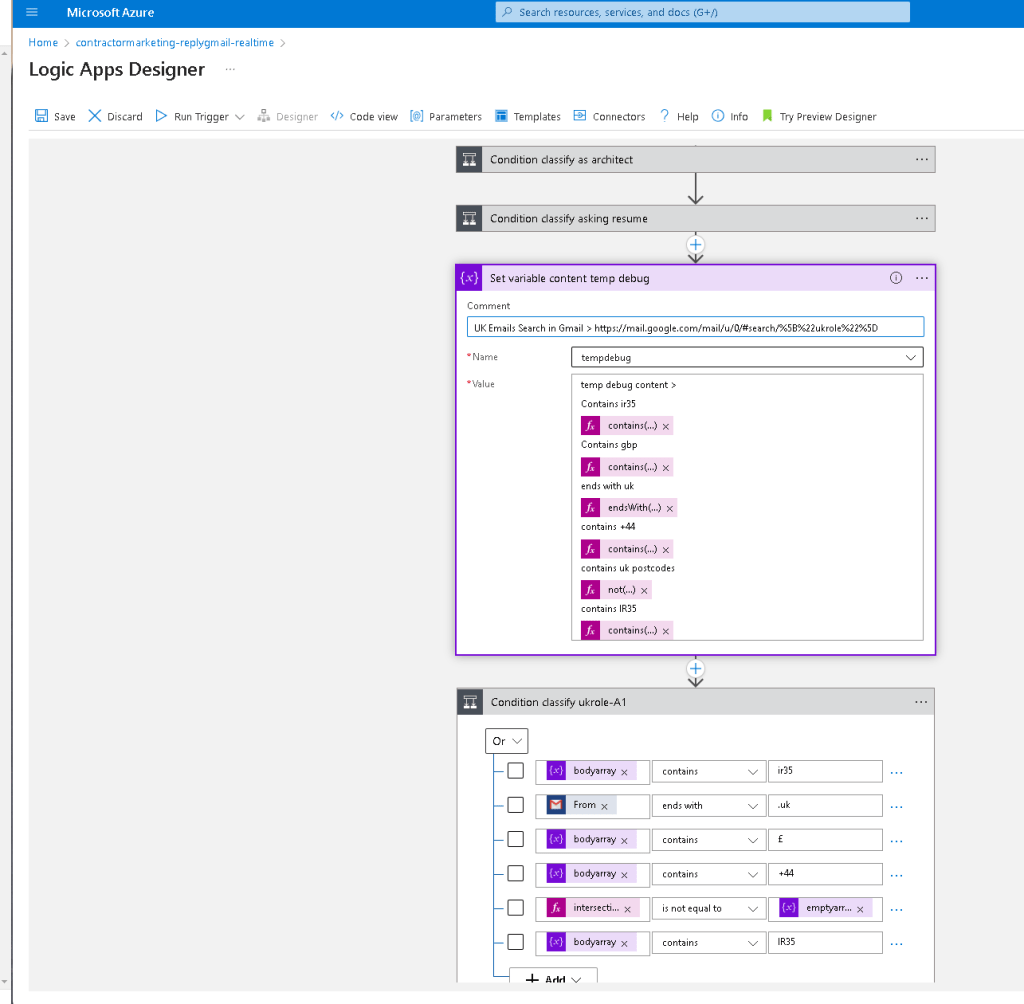Open the Templates toolbar item

528,116
